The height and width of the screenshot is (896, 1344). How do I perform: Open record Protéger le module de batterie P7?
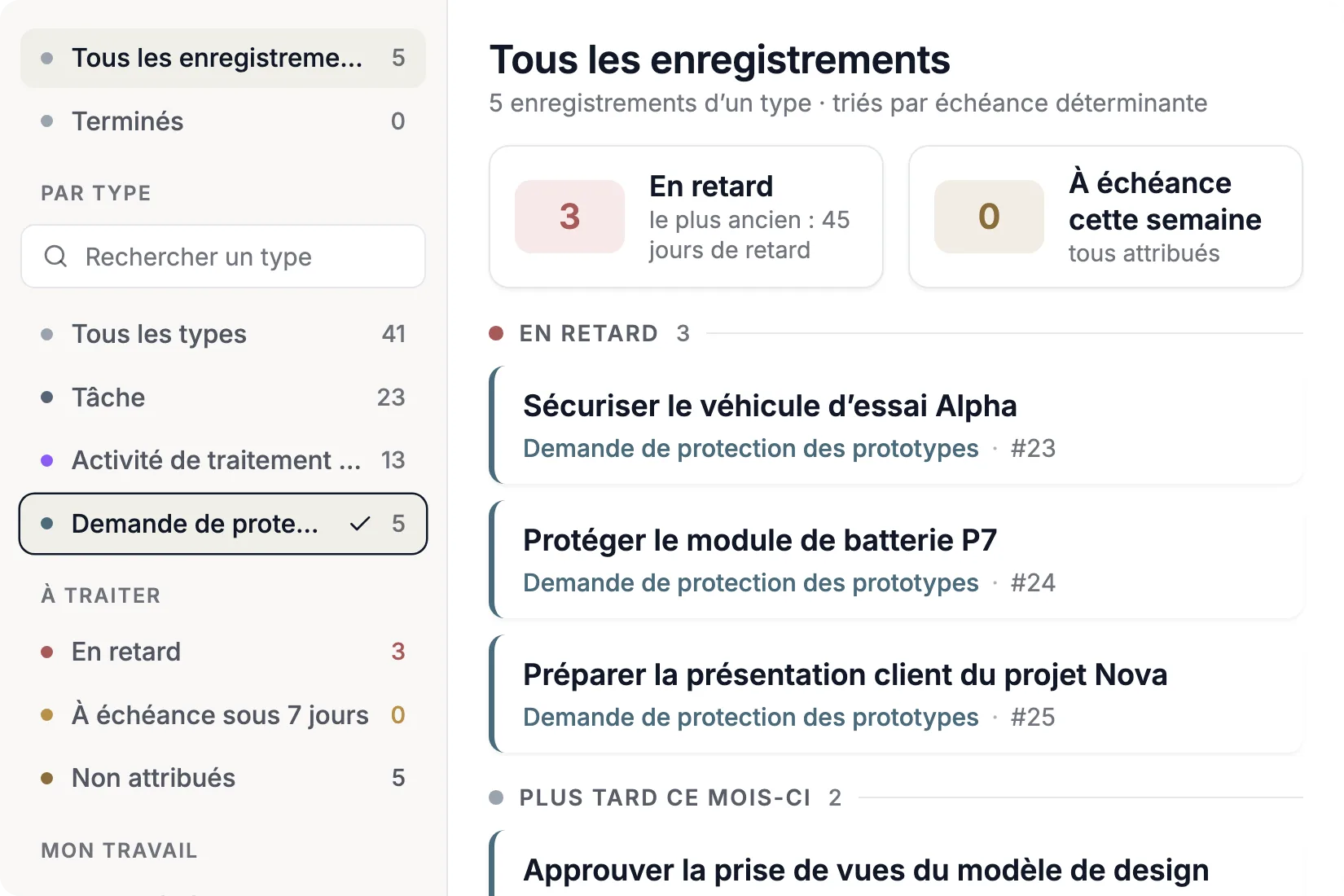(x=897, y=560)
